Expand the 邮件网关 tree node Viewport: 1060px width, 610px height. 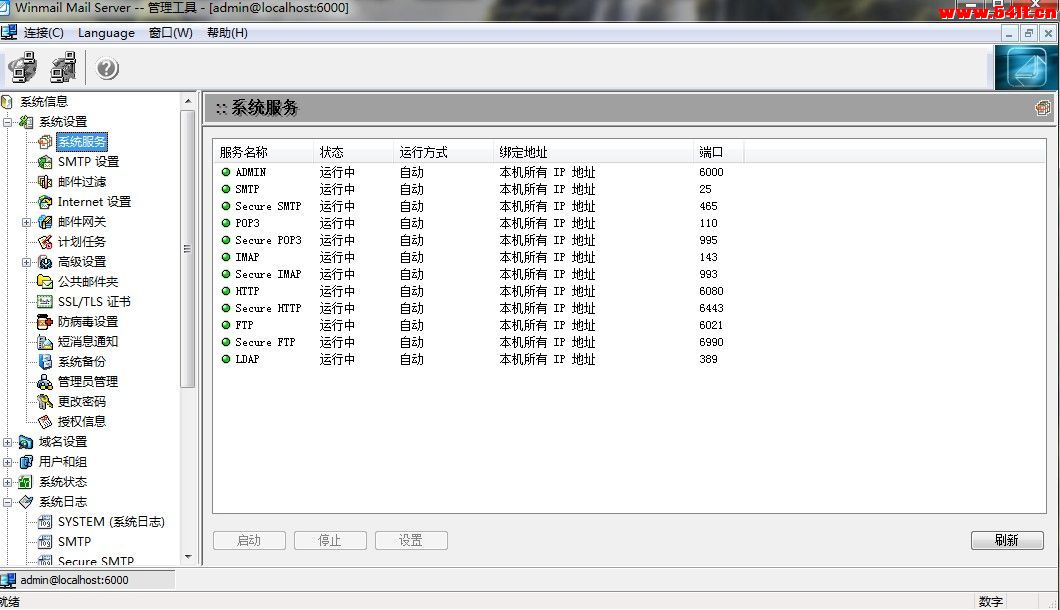pyautogui.click(x=26, y=222)
